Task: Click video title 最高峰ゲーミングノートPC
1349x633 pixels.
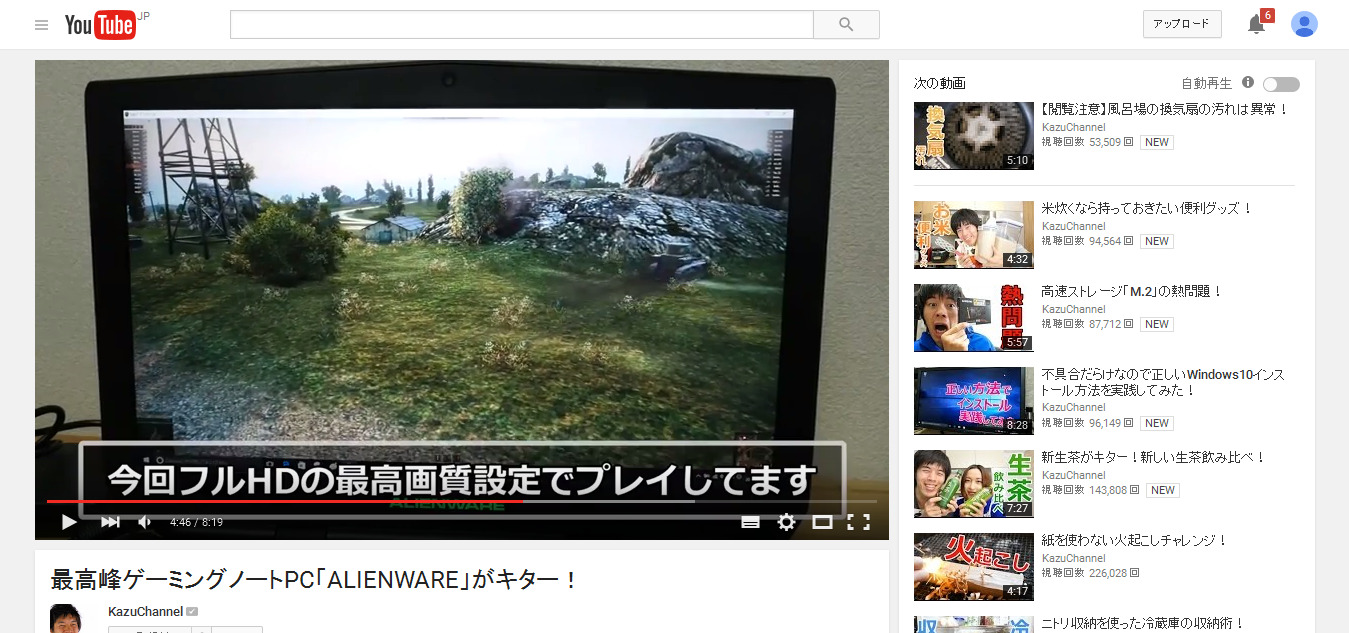Action: tap(315, 580)
